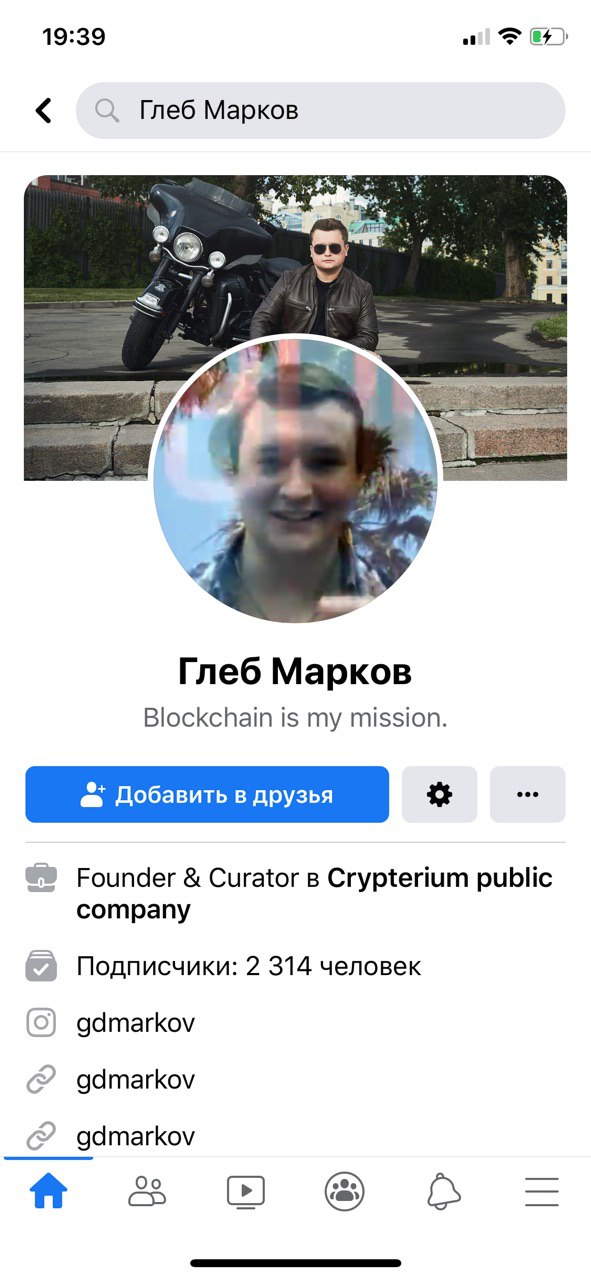
Task: Tap the Instagram icon beside gdmarkov
Action: point(41,1023)
